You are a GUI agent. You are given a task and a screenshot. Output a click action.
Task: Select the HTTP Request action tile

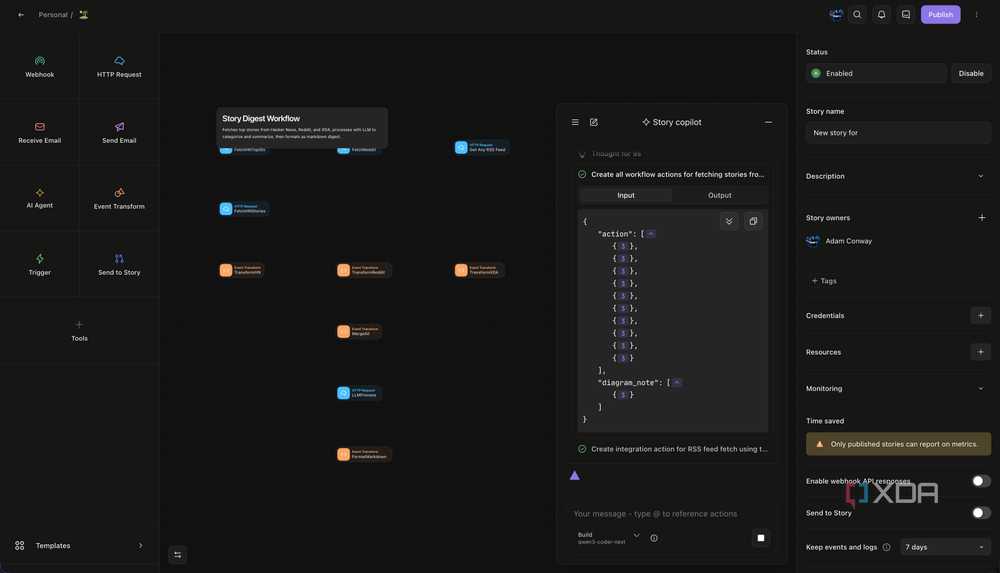point(119,66)
